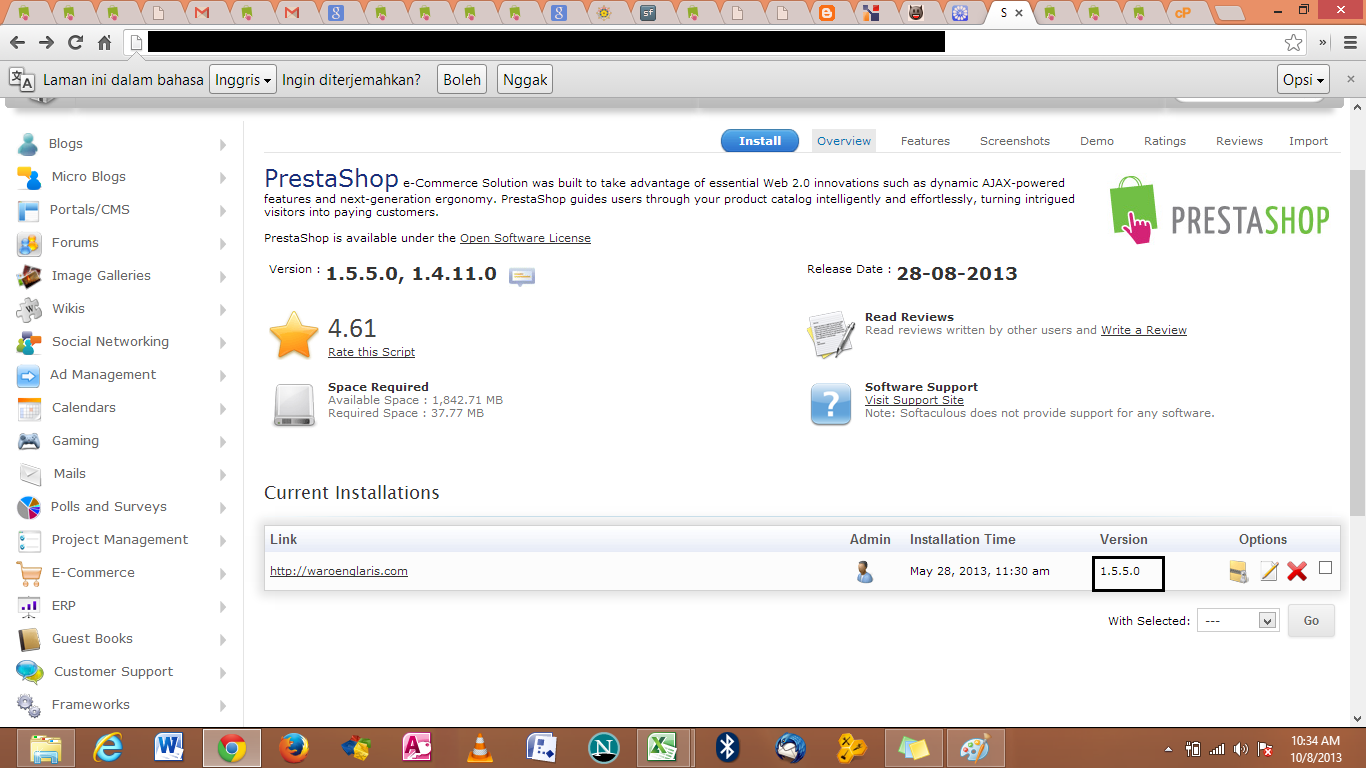The image size is (1366, 768).
Task: Expand the Guest Books category arrow
Action: [223, 639]
